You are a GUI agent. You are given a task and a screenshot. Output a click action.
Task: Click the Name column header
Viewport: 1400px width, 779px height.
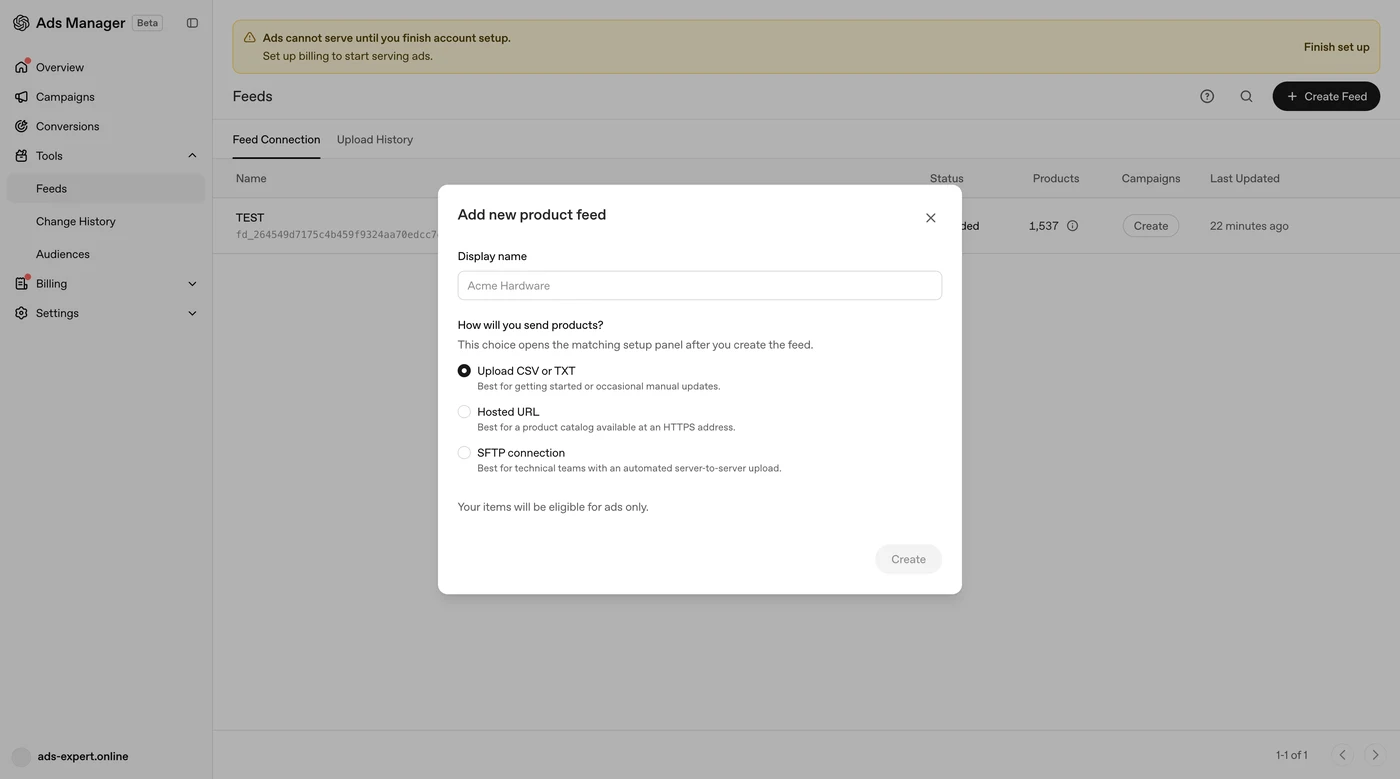[251, 179]
